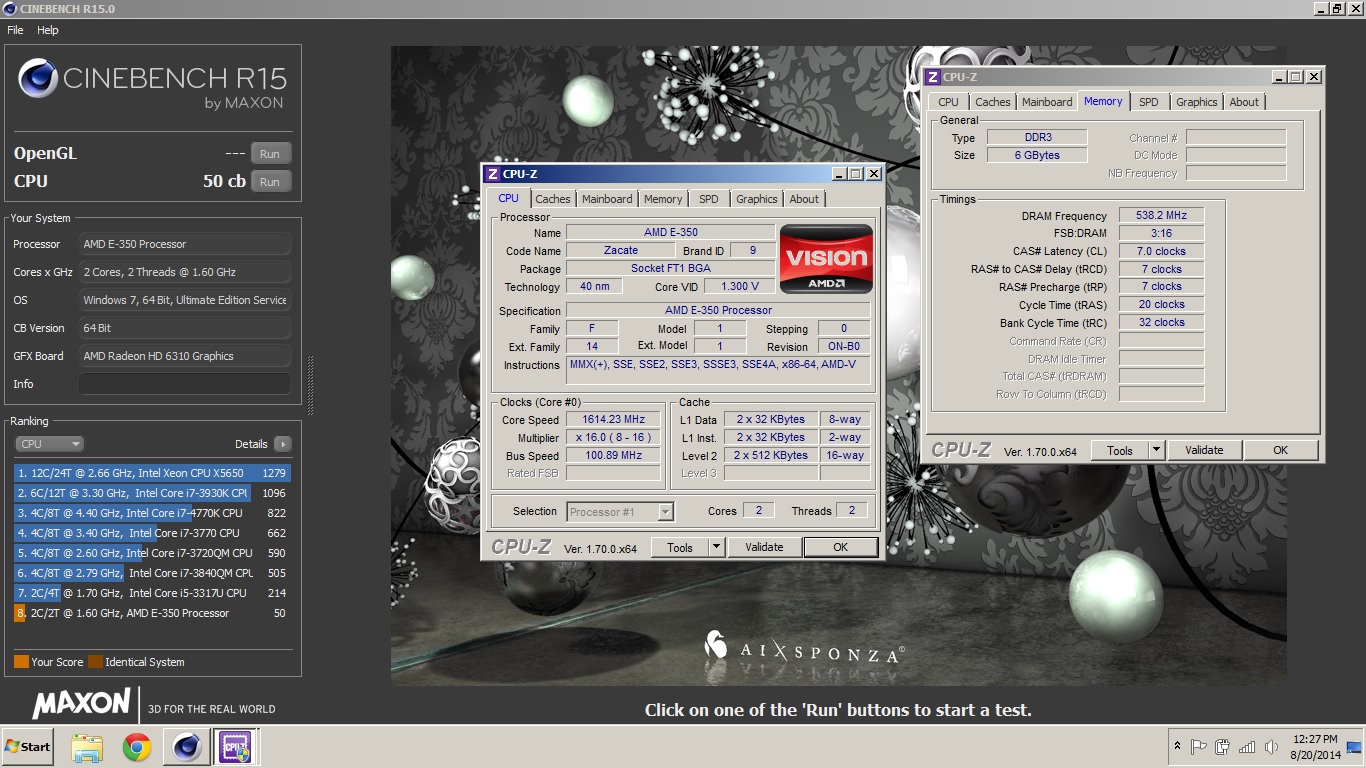Expand Tools dropdown arrow in Memory CPU-Z
Image resolution: width=1366 pixels, height=768 pixels.
[1156, 450]
